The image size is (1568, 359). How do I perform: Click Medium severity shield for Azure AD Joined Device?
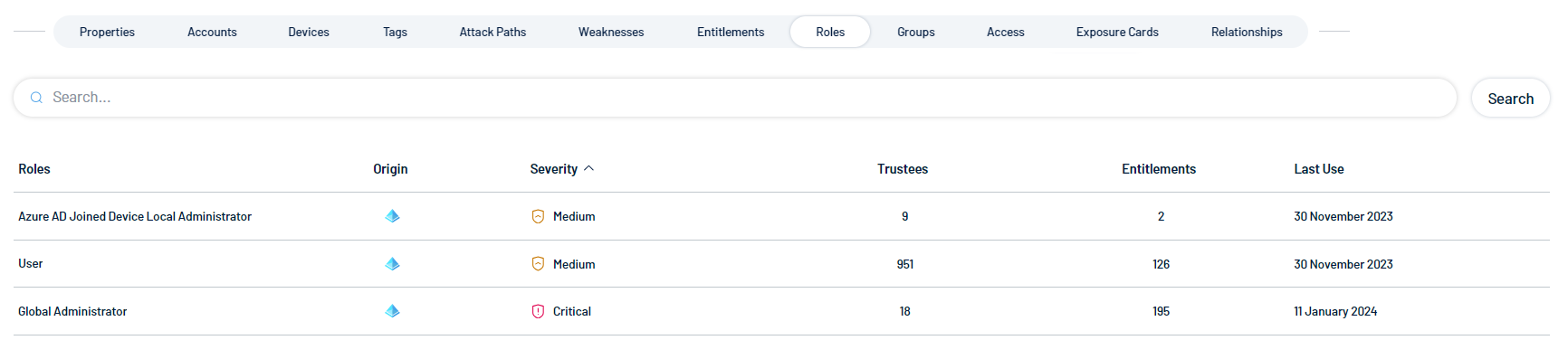click(538, 216)
